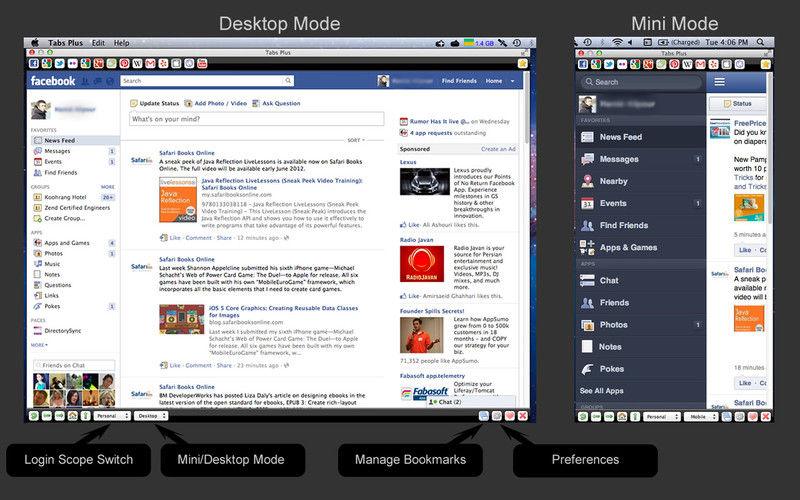Open the Desktop mode dropdown in Desktop Mode window
The height and width of the screenshot is (500, 800).
(x=151, y=416)
